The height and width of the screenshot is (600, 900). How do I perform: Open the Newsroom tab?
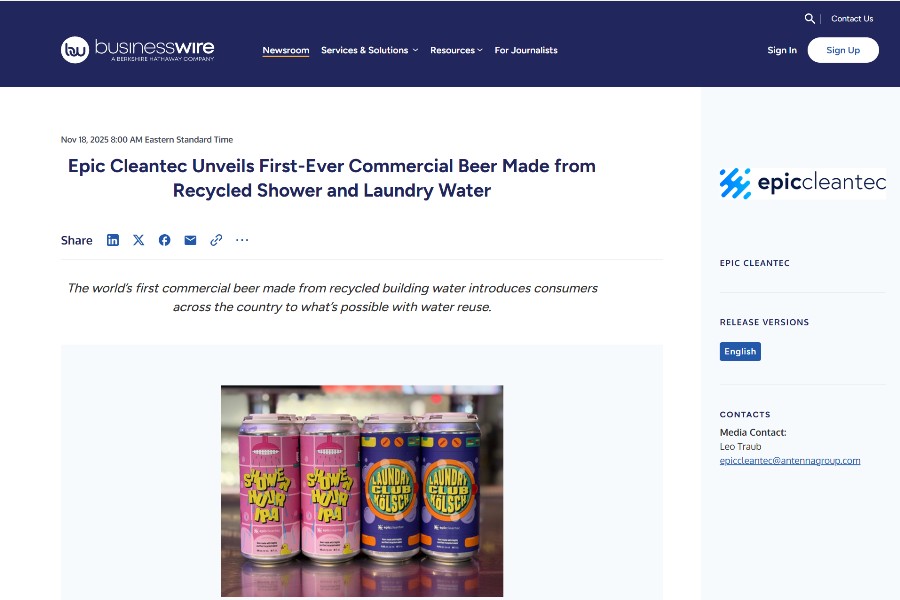click(x=286, y=51)
